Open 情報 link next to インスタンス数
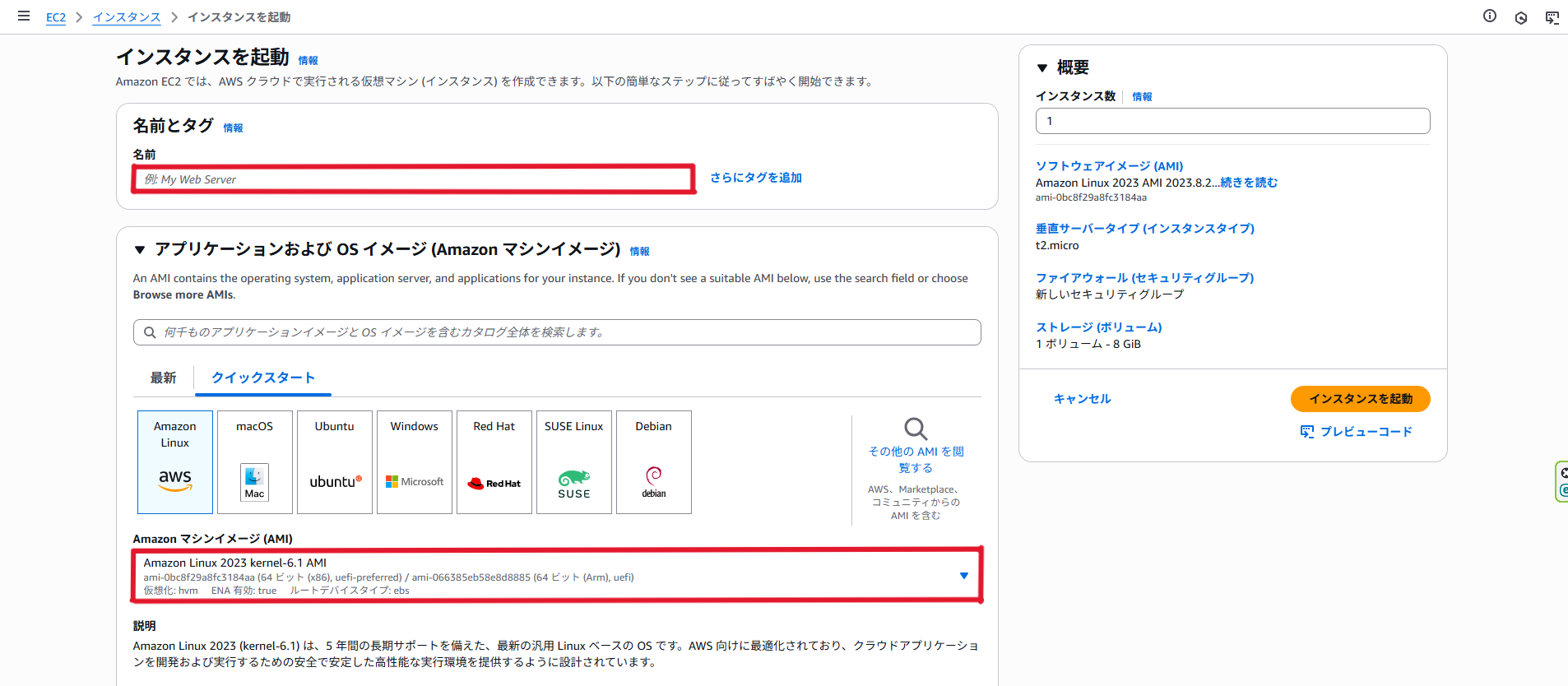 point(1143,96)
